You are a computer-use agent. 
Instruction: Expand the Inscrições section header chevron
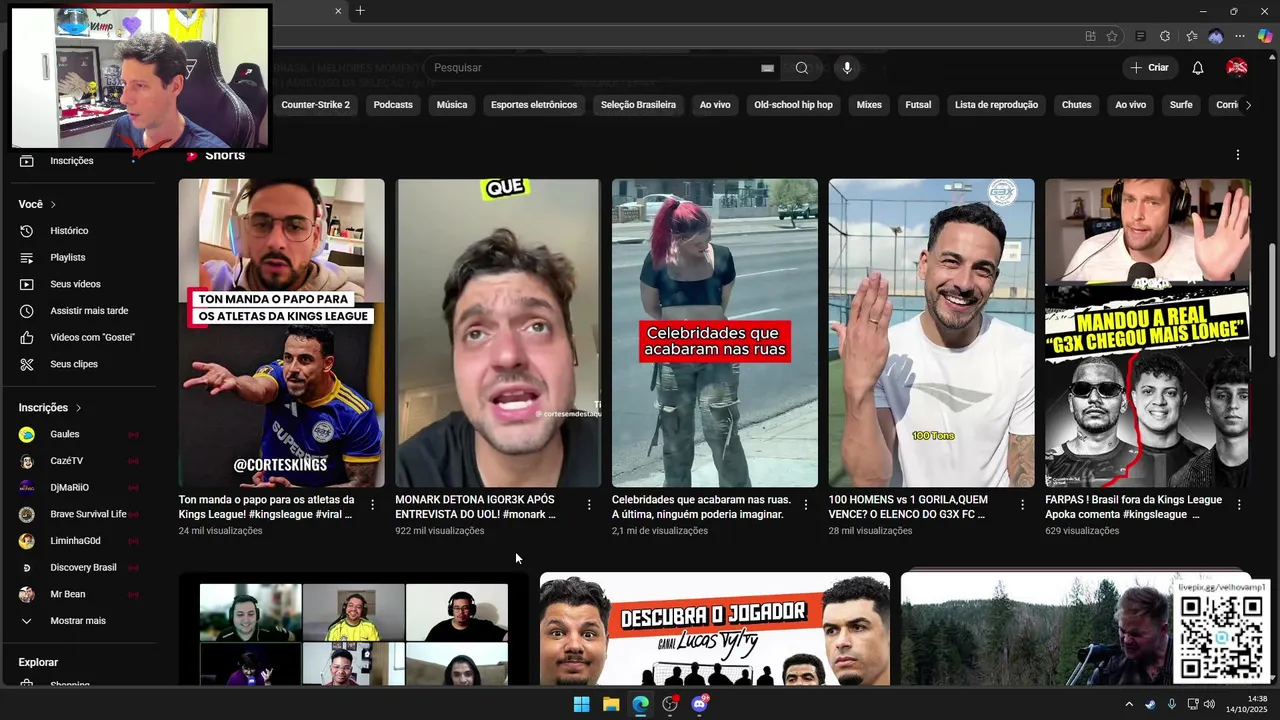[78, 408]
